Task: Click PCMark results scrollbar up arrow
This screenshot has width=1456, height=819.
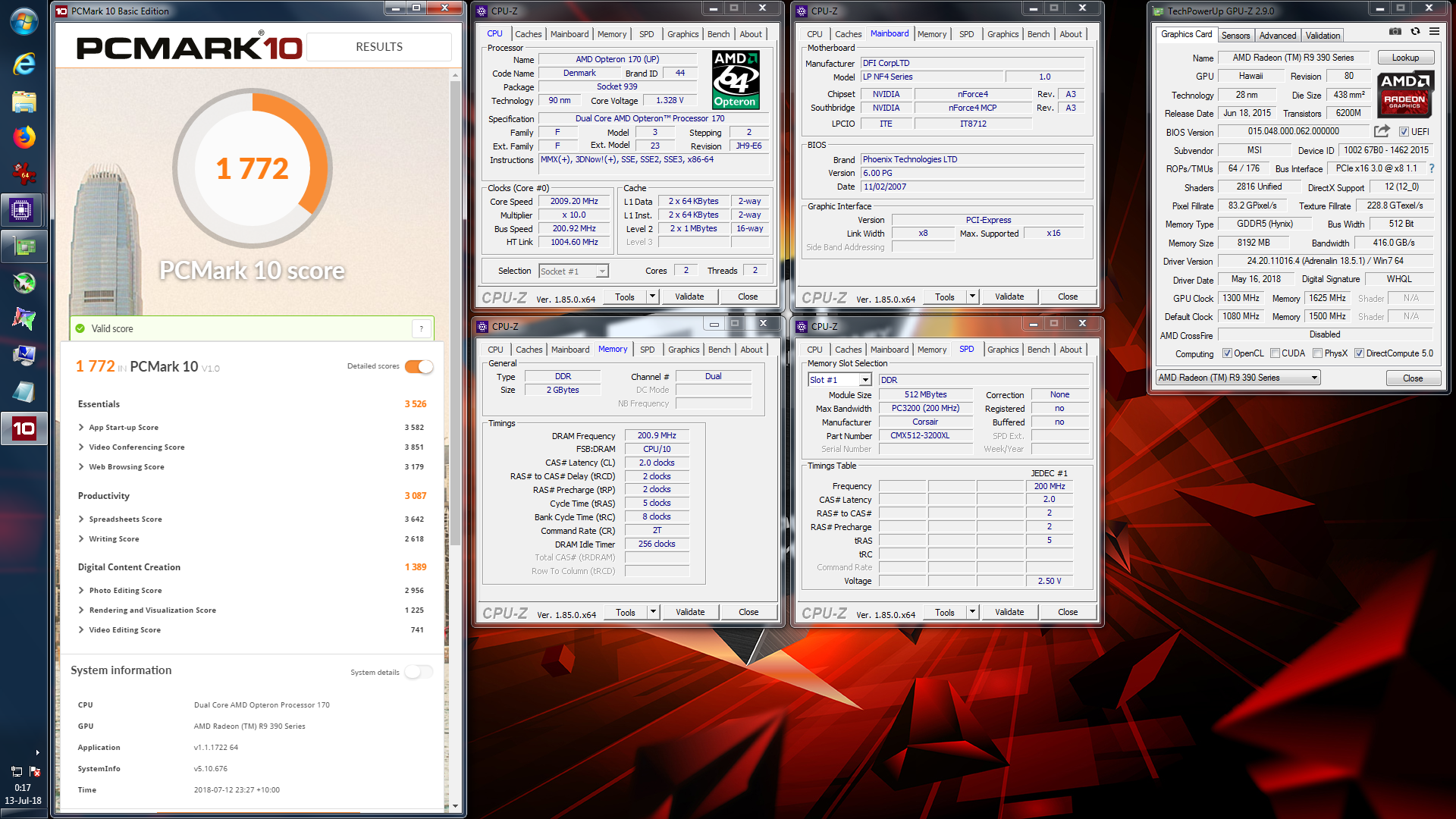Action: [455, 75]
